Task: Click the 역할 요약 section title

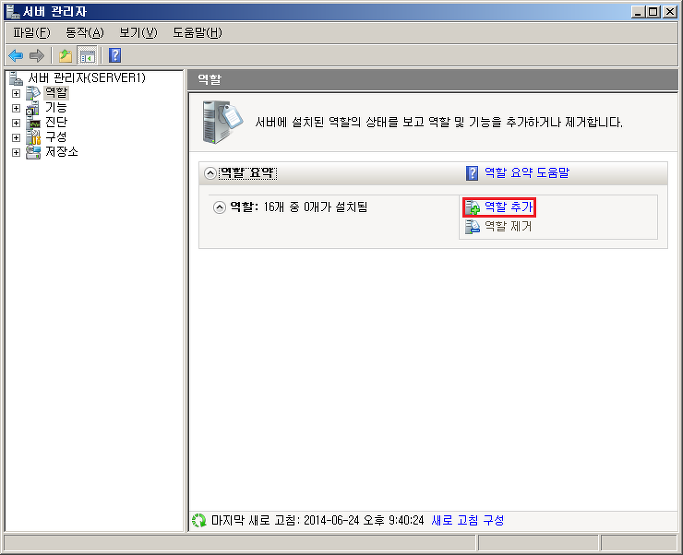Action: [247, 173]
